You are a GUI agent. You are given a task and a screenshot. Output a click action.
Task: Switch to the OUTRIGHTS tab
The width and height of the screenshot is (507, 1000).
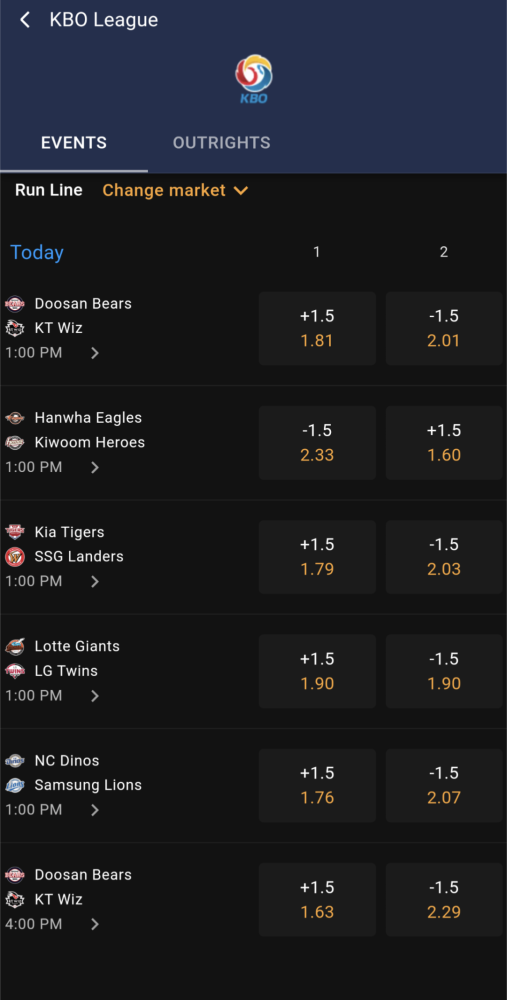221,142
